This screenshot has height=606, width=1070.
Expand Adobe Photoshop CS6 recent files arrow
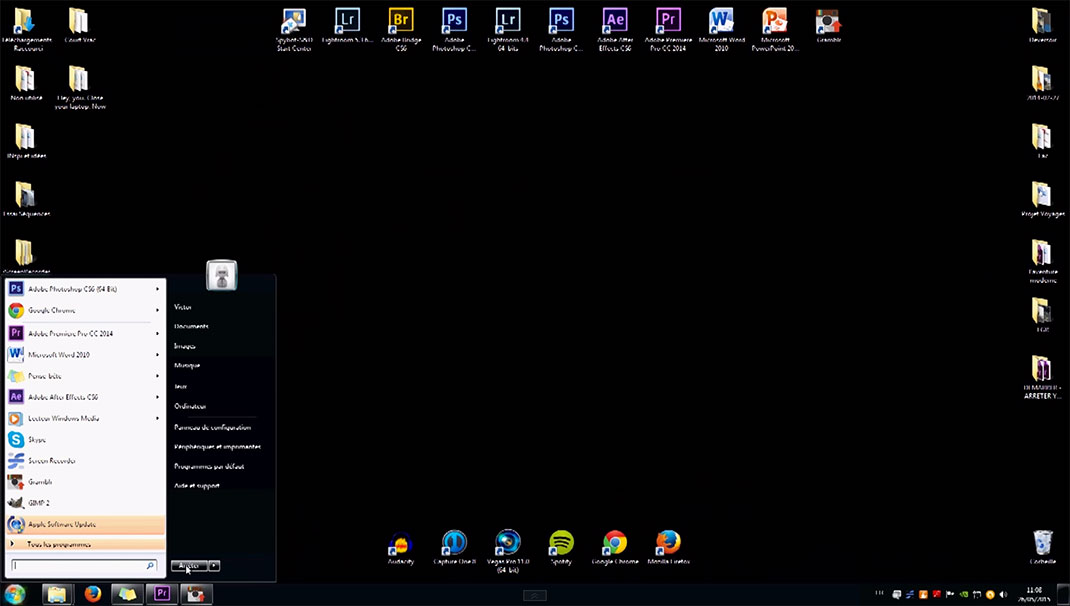click(x=158, y=289)
